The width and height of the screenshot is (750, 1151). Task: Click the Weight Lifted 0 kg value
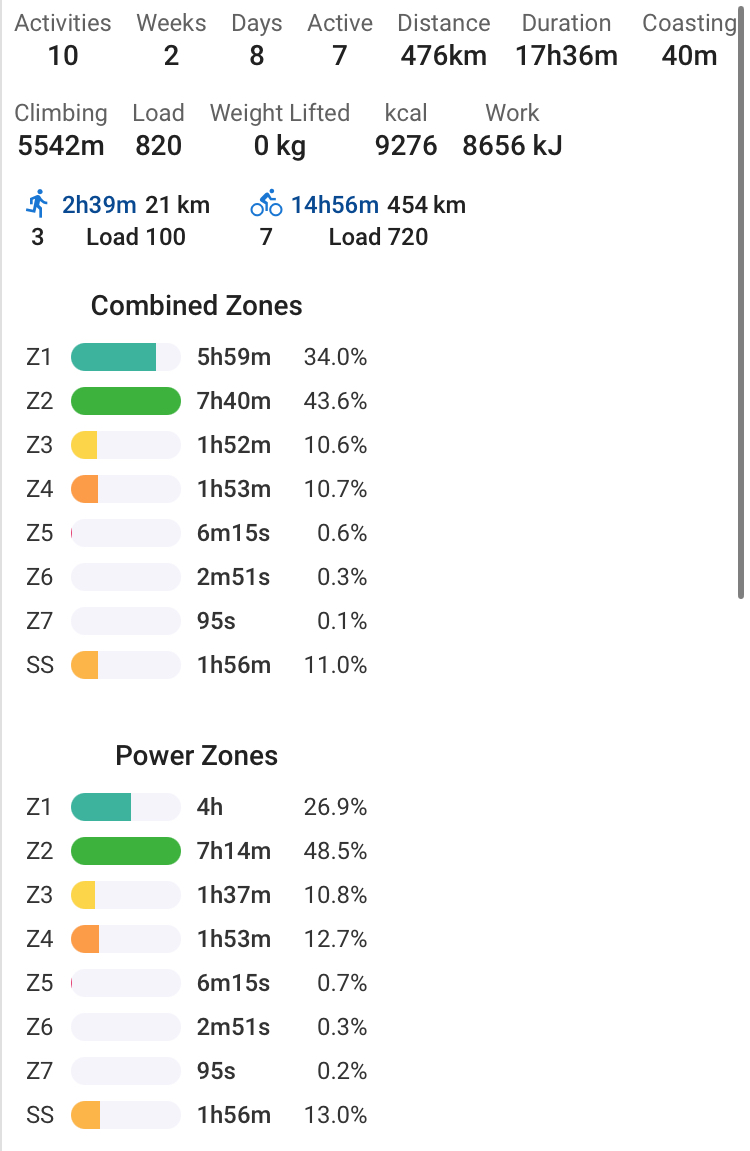pyautogui.click(x=279, y=146)
